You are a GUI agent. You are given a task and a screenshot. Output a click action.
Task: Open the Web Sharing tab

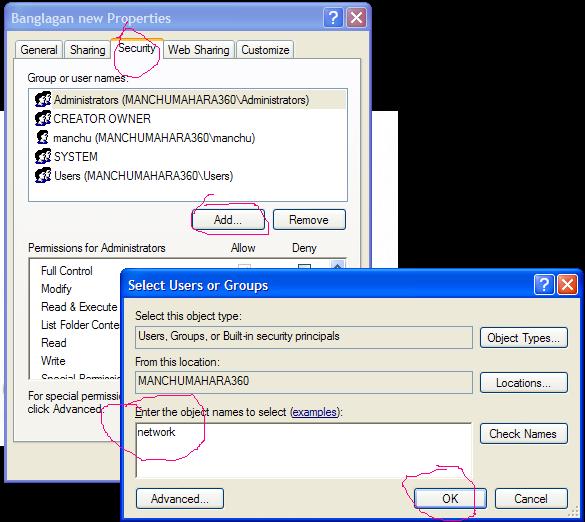[198, 50]
